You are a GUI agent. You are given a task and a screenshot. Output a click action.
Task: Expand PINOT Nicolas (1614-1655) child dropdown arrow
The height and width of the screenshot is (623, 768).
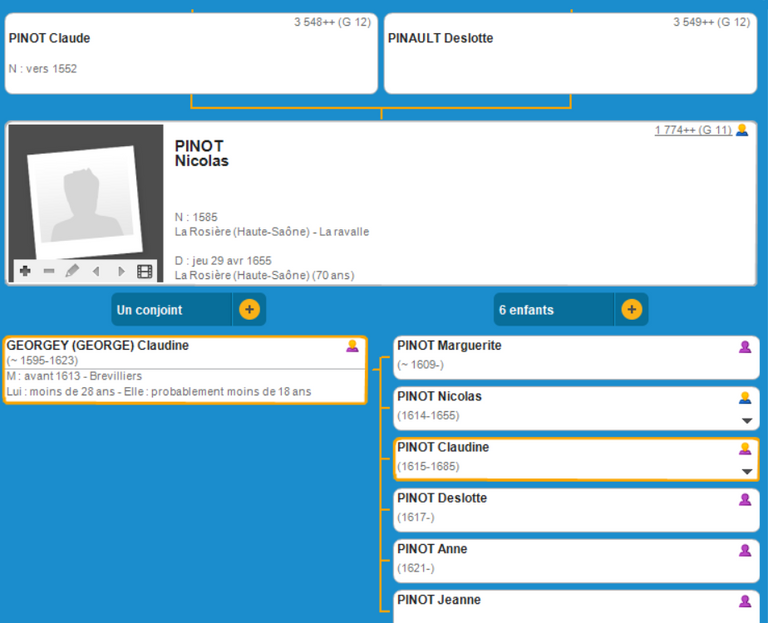746,421
